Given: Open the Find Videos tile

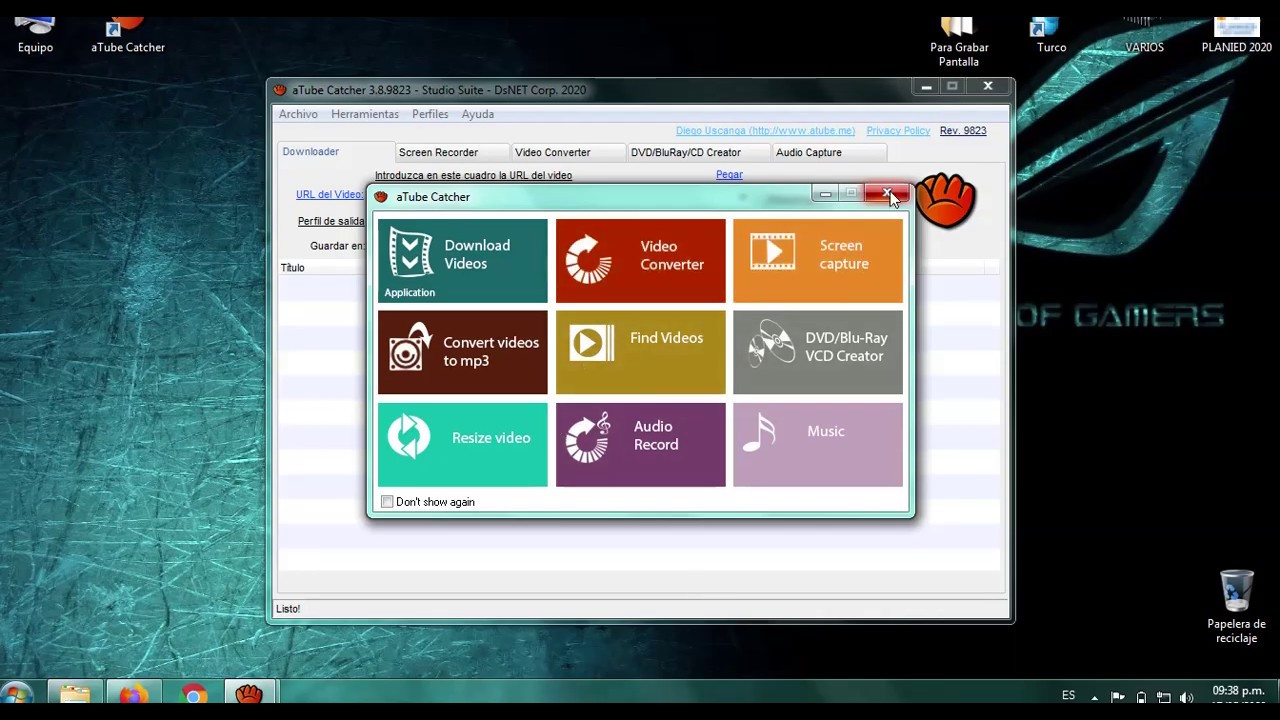Looking at the screenshot, I should (640, 352).
